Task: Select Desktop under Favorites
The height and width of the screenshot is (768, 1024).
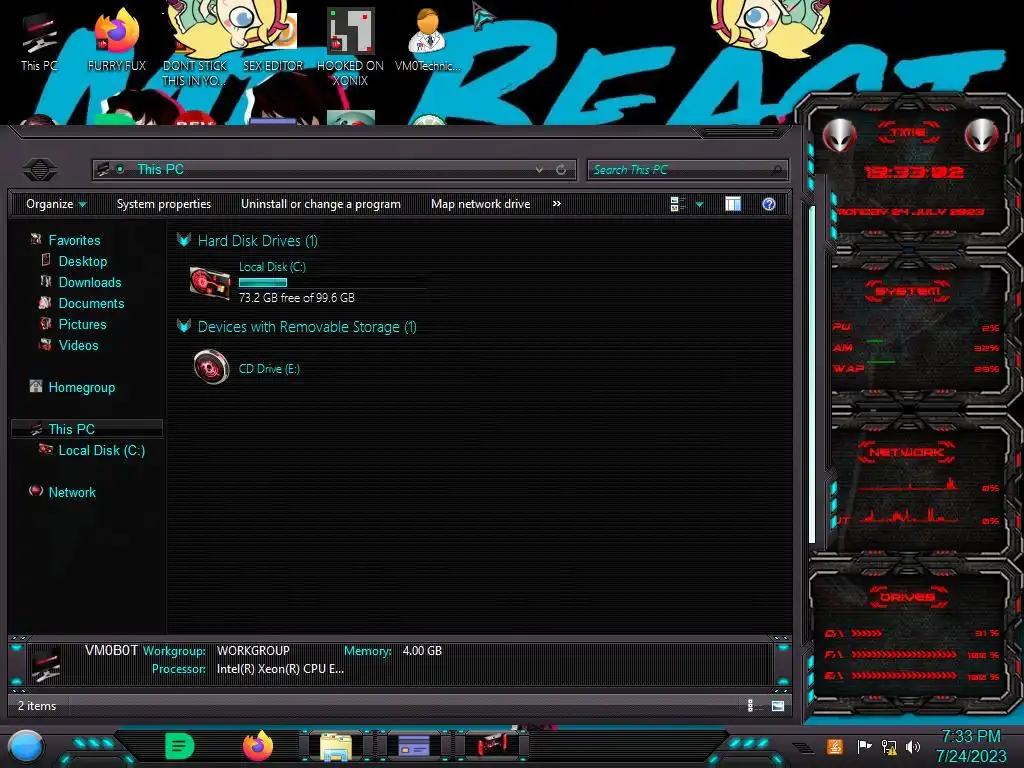Action: click(x=83, y=261)
